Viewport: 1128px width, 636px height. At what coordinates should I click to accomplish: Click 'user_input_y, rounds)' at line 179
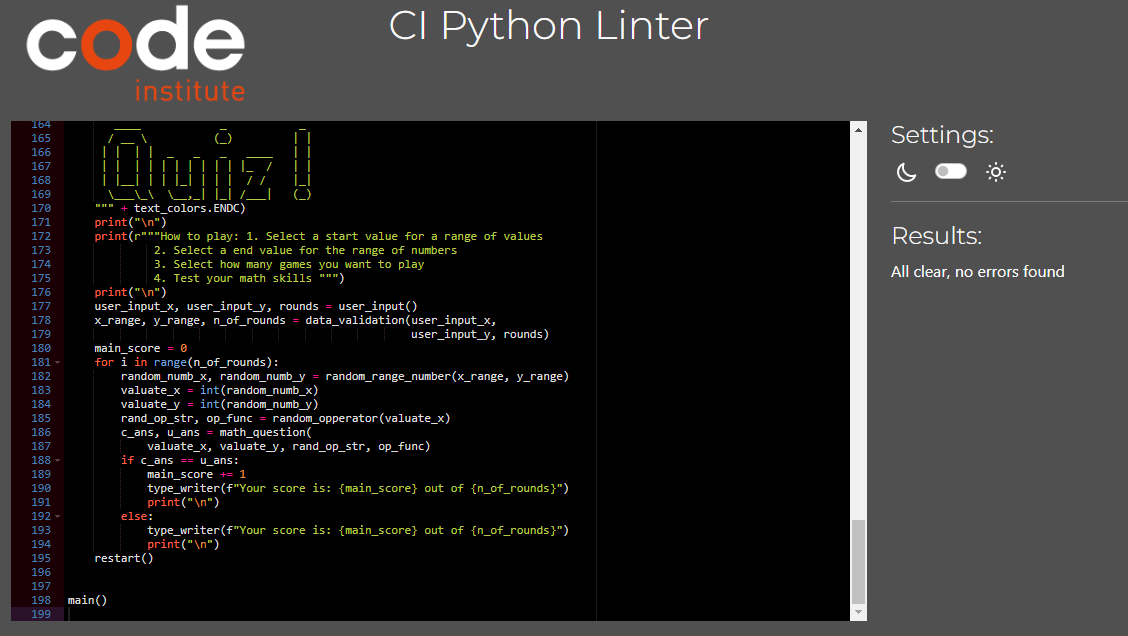(480, 335)
